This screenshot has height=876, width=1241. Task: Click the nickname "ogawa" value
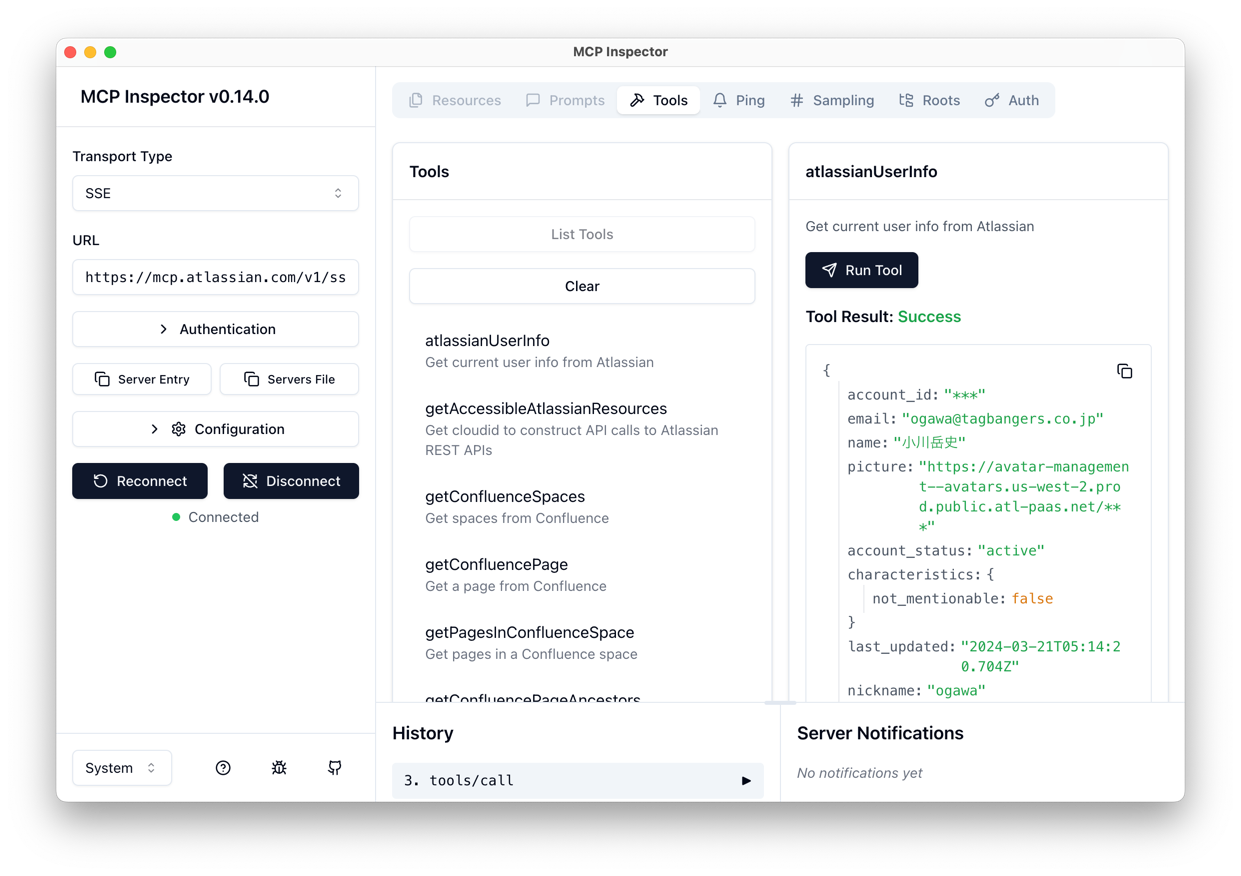(956, 691)
